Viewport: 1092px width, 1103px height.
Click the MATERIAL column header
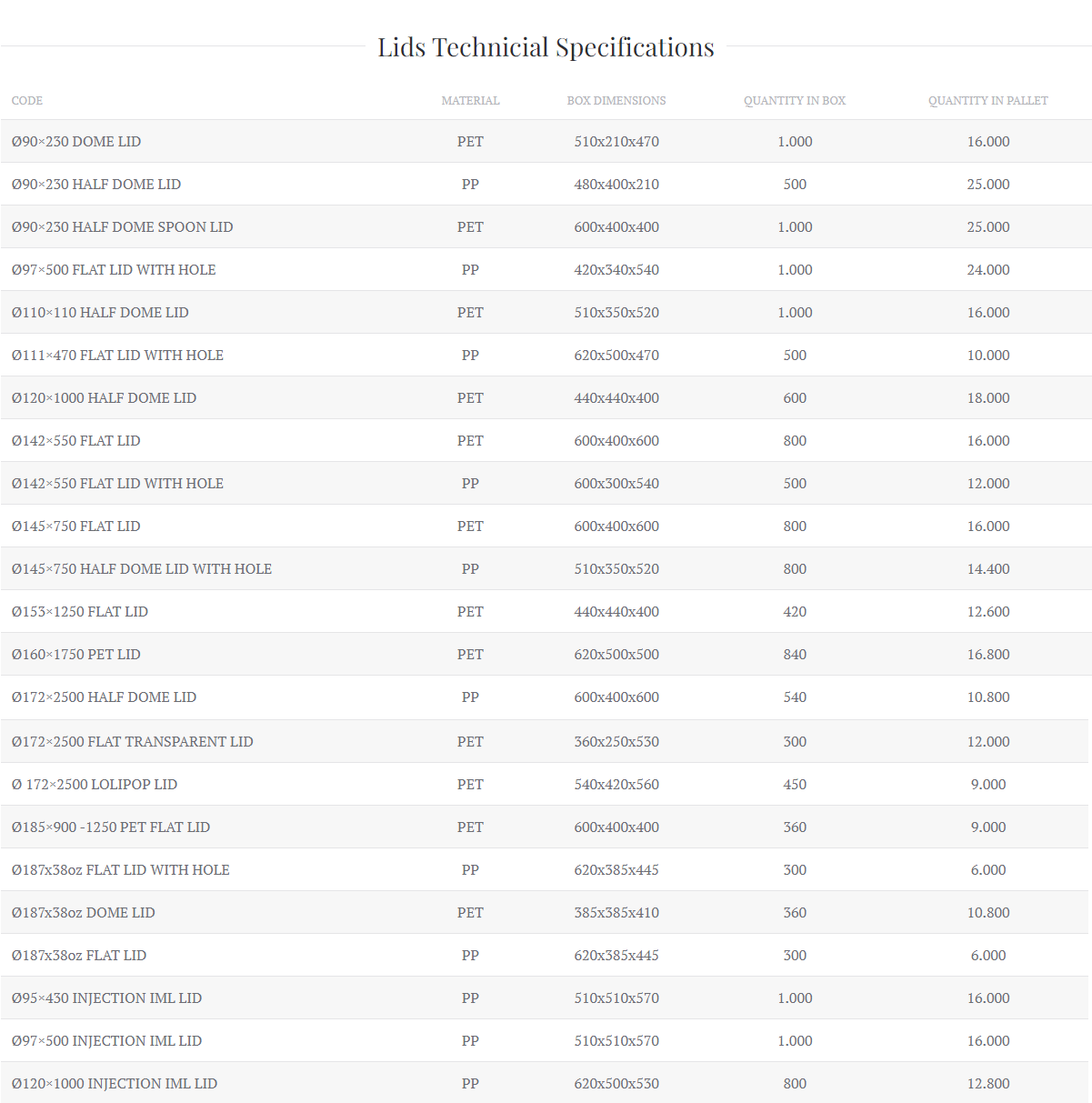click(x=470, y=101)
